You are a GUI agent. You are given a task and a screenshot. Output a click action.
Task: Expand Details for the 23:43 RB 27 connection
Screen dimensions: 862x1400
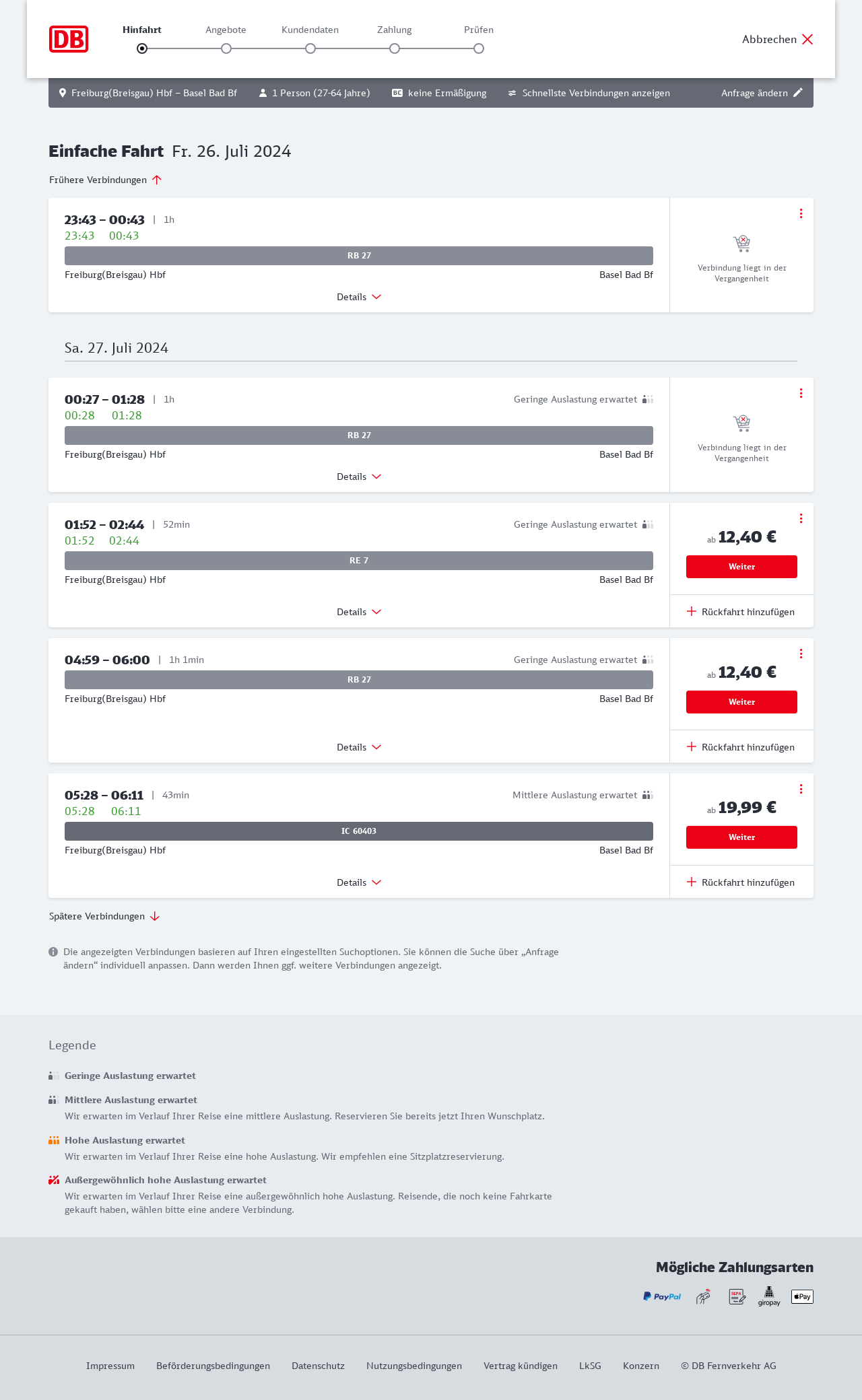359,297
